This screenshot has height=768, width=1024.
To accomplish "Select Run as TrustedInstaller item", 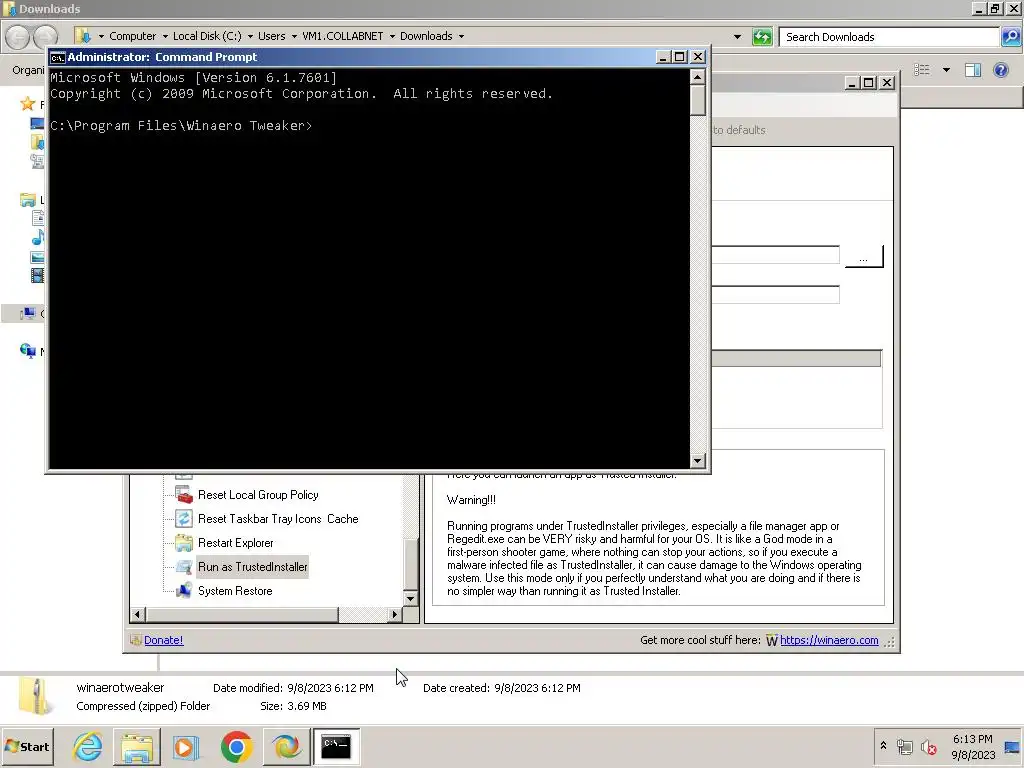I will (x=253, y=567).
